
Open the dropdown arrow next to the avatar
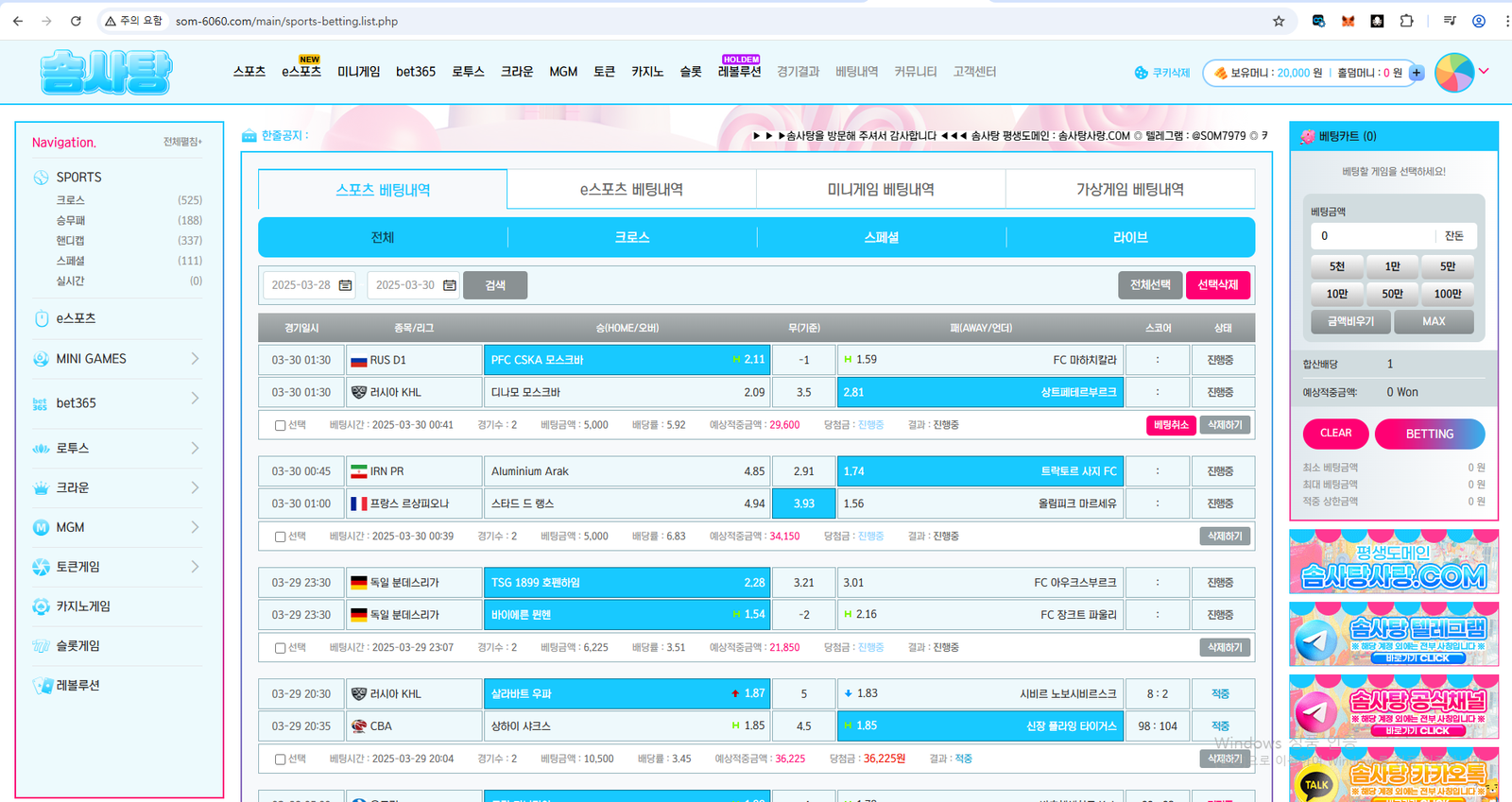1484,72
